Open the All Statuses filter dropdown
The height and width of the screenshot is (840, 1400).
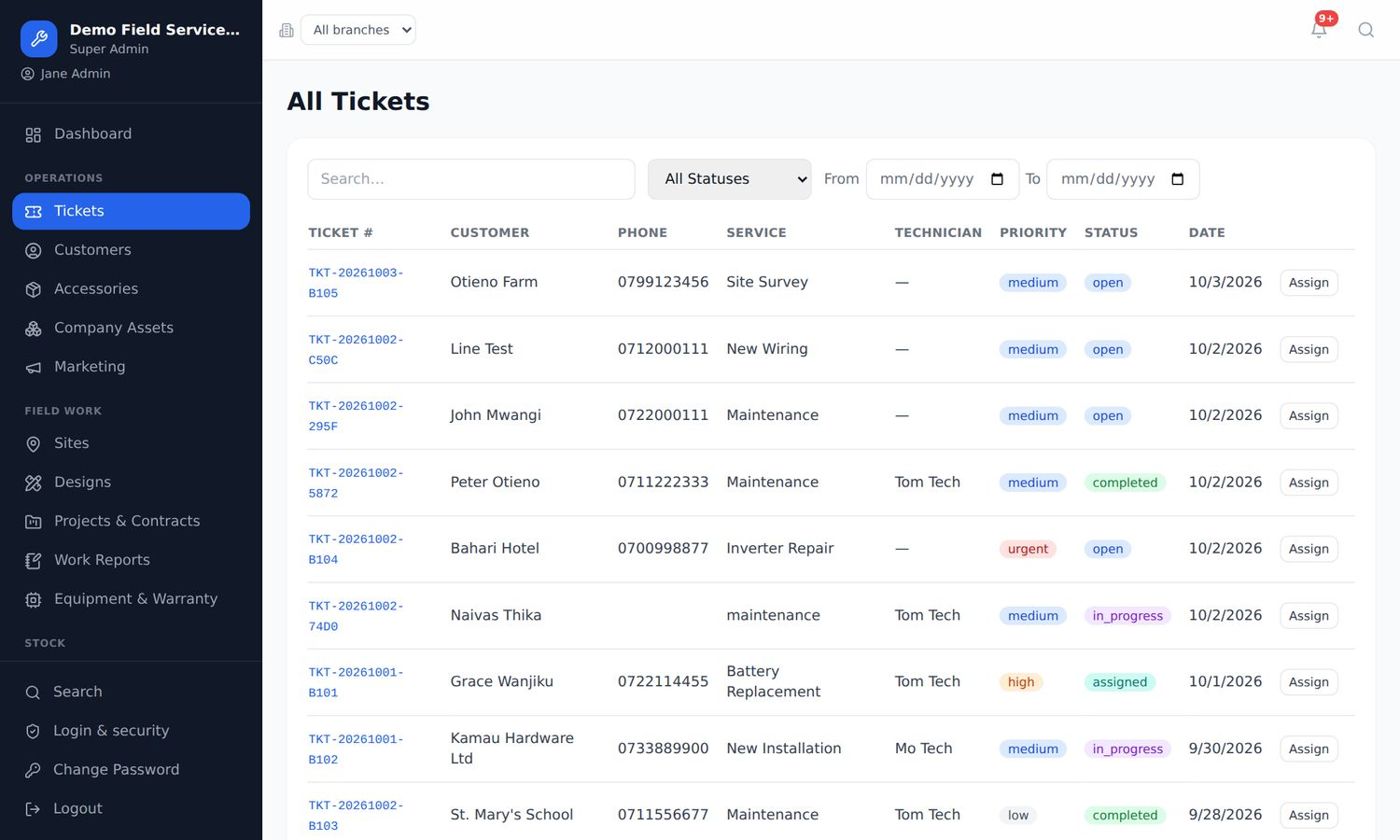coord(729,179)
